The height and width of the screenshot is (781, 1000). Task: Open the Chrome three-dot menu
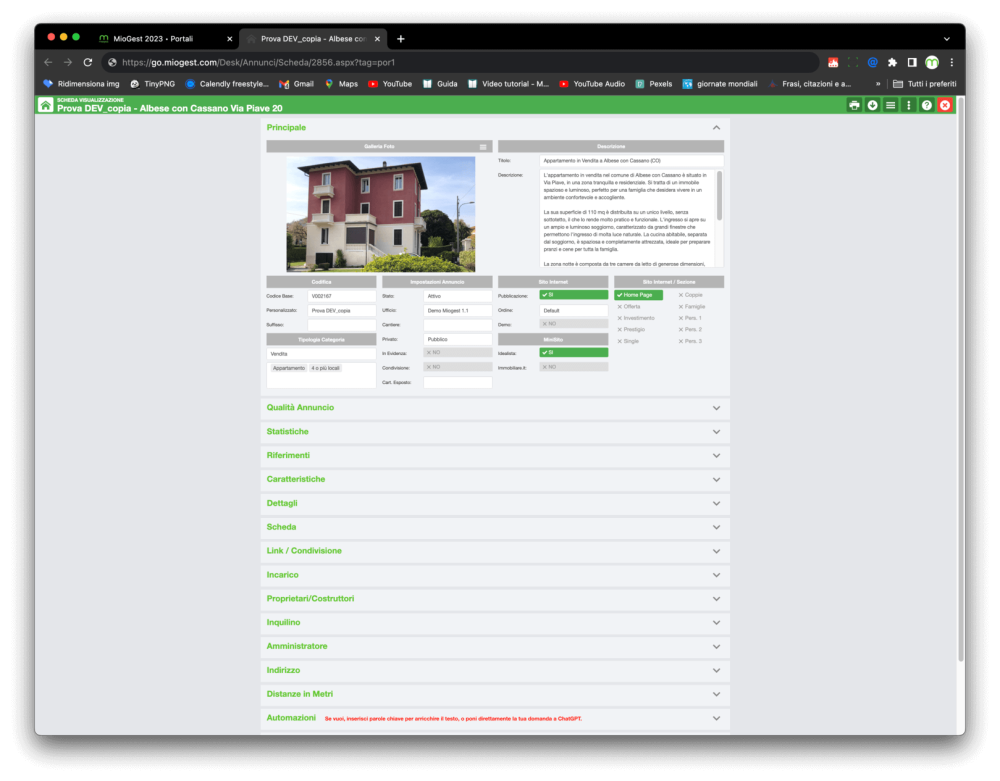(x=952, y=62)
